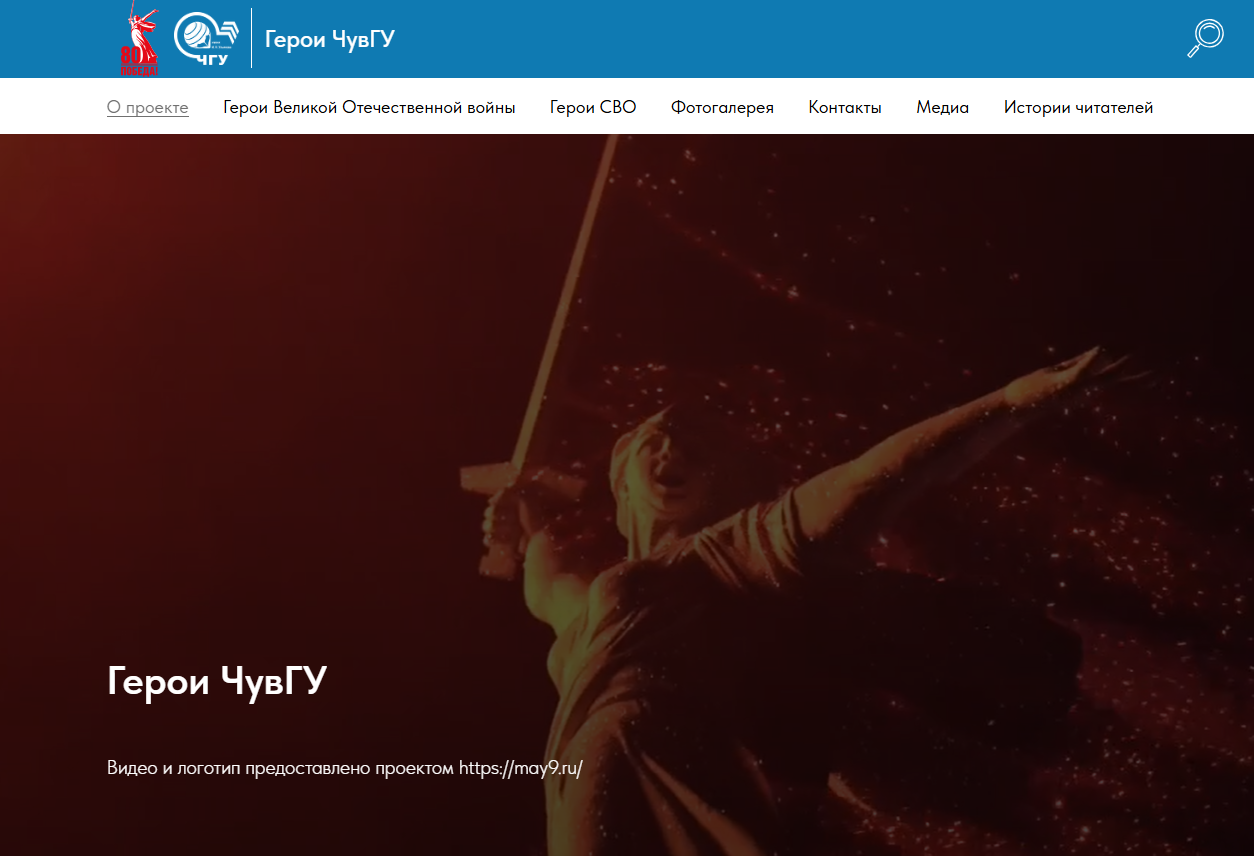The image size is (1254, 856).
Task: Click the vertical divider beside the ЧГУ logo
Action: tap(251, 38)
